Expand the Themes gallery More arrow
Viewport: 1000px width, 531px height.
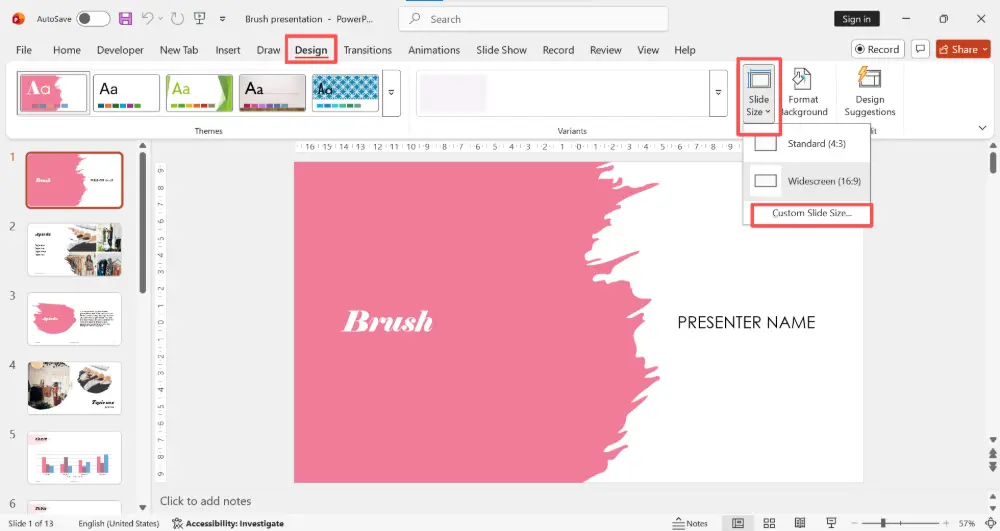click(x=391, y=93)
